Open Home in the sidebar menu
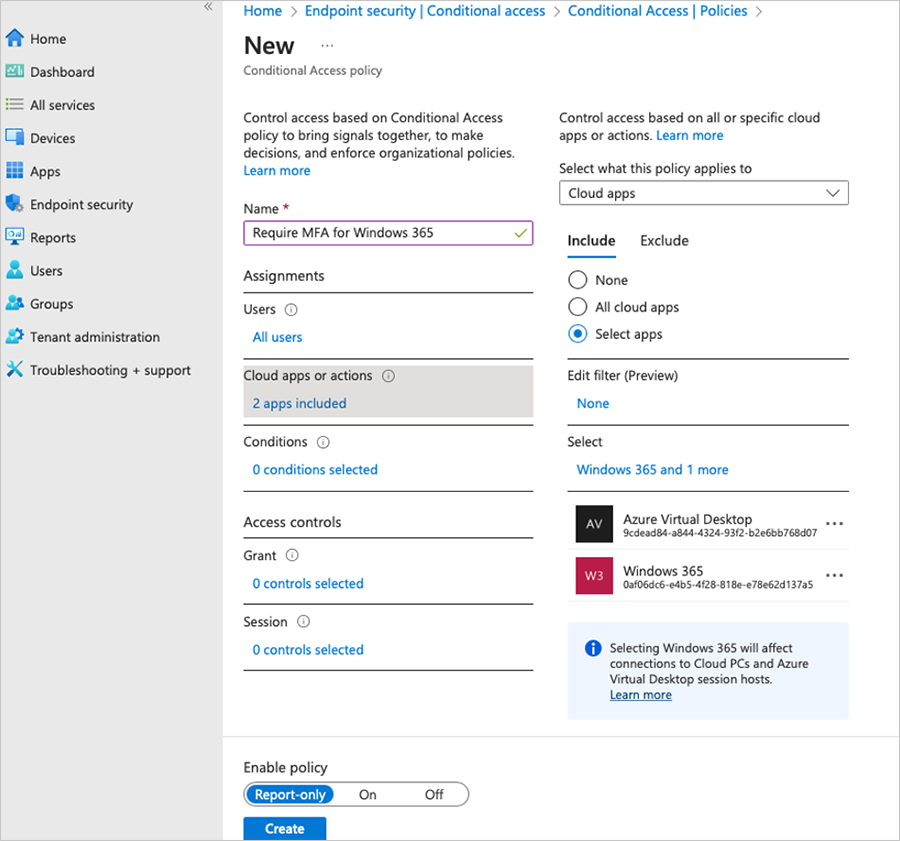This screenshot has height=841, width=900. click(48, 38)
